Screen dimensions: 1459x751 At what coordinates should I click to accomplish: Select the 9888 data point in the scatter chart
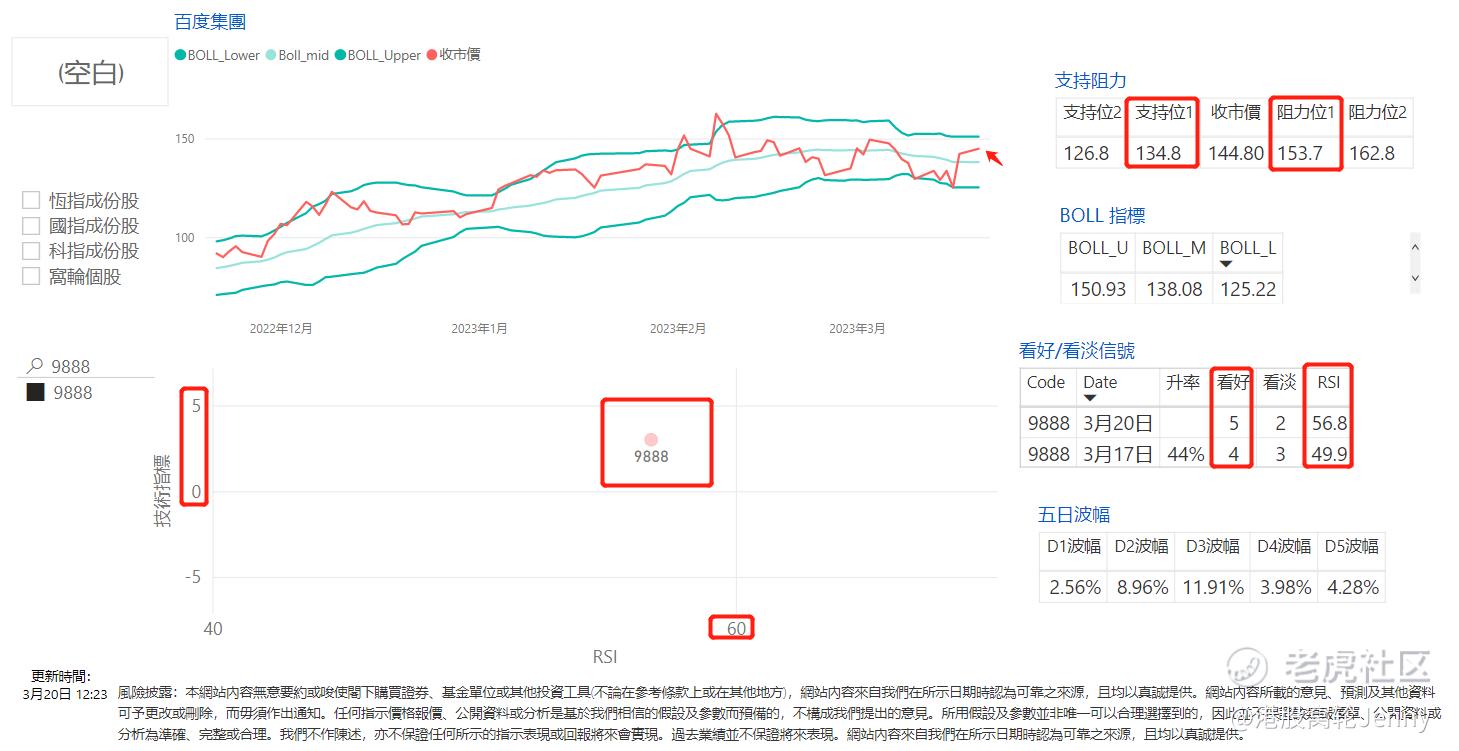tap(651, 440)
